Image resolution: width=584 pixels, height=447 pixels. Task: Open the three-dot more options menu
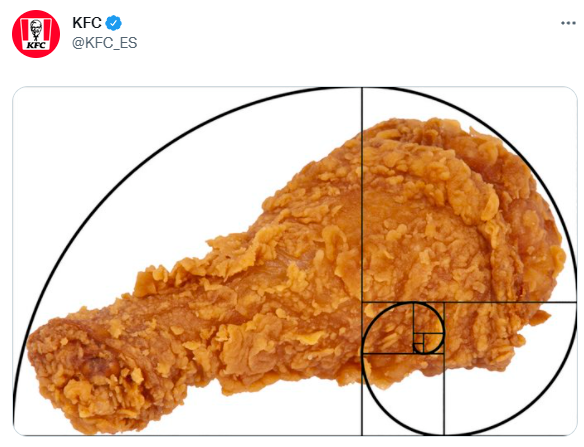pyautogui.click(x=568, y=23)
